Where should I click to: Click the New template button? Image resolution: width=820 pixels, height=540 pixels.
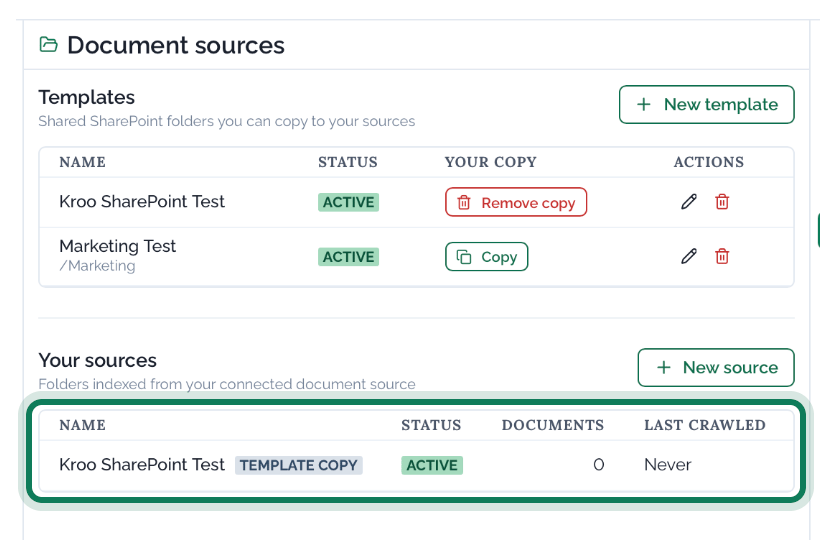point(707,105)
